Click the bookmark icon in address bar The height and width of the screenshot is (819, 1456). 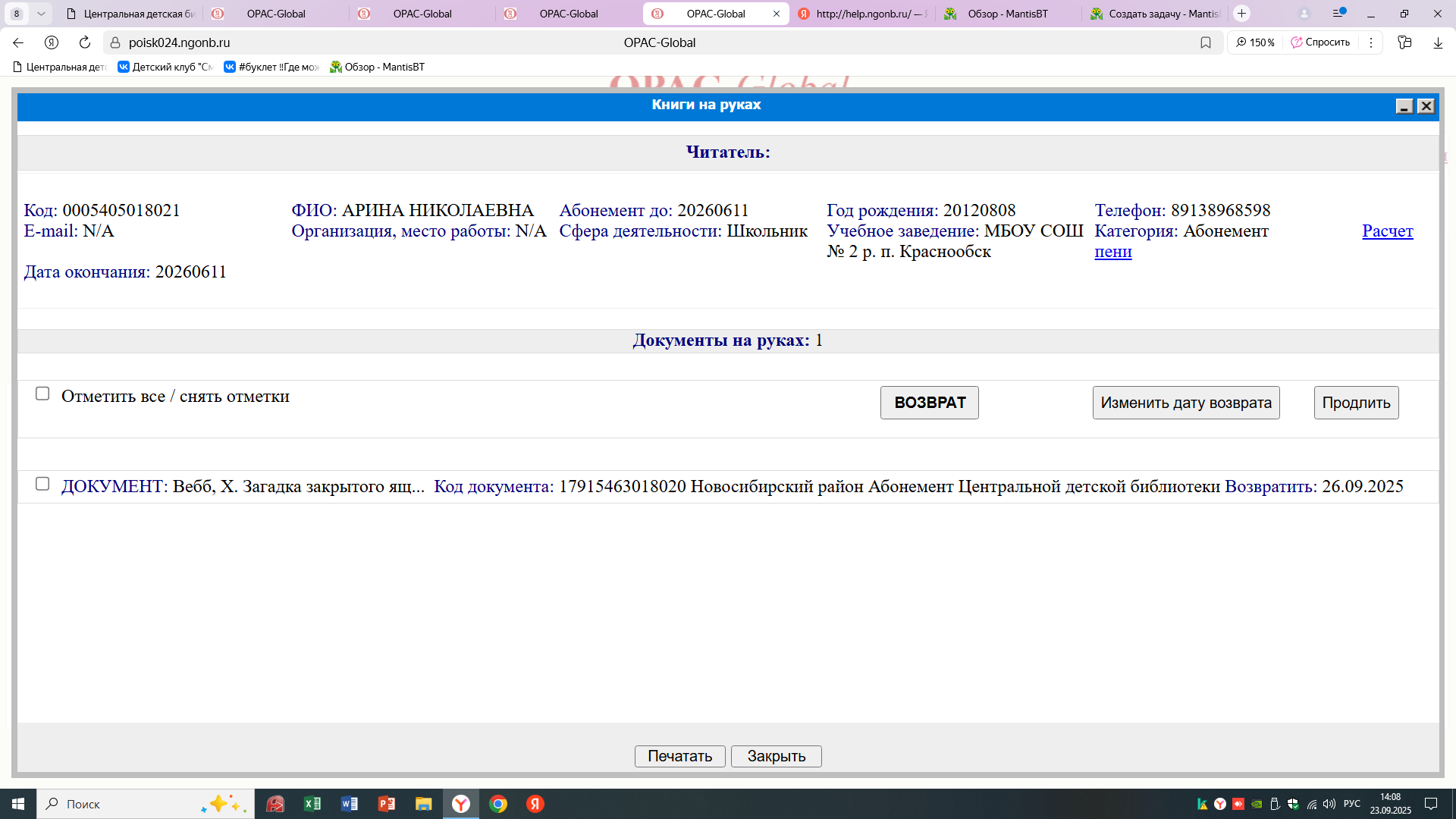click(1206, 42)
